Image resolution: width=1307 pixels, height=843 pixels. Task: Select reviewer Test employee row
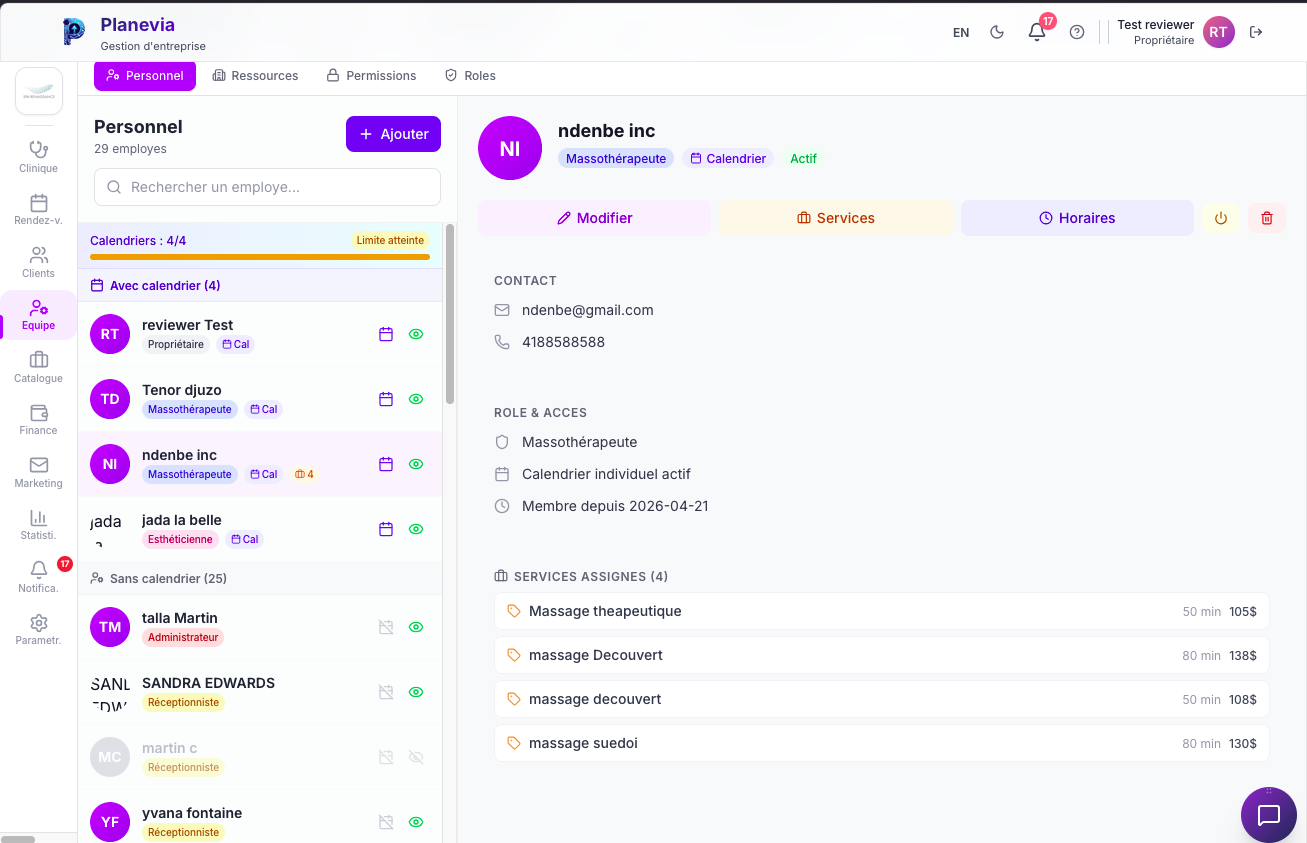click(260, 334)
